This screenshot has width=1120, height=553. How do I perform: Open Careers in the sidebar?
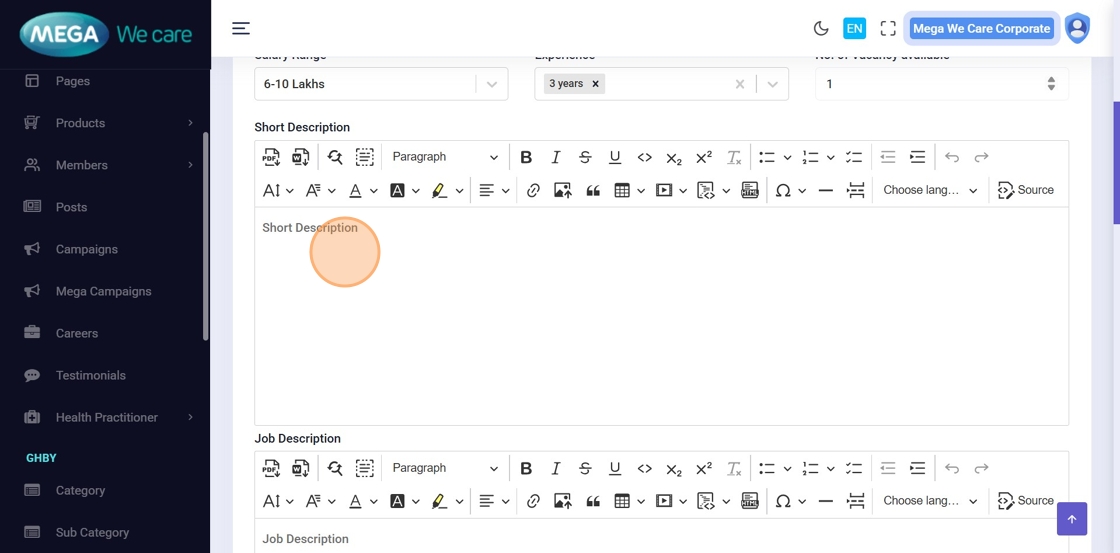tap(77, 333)
